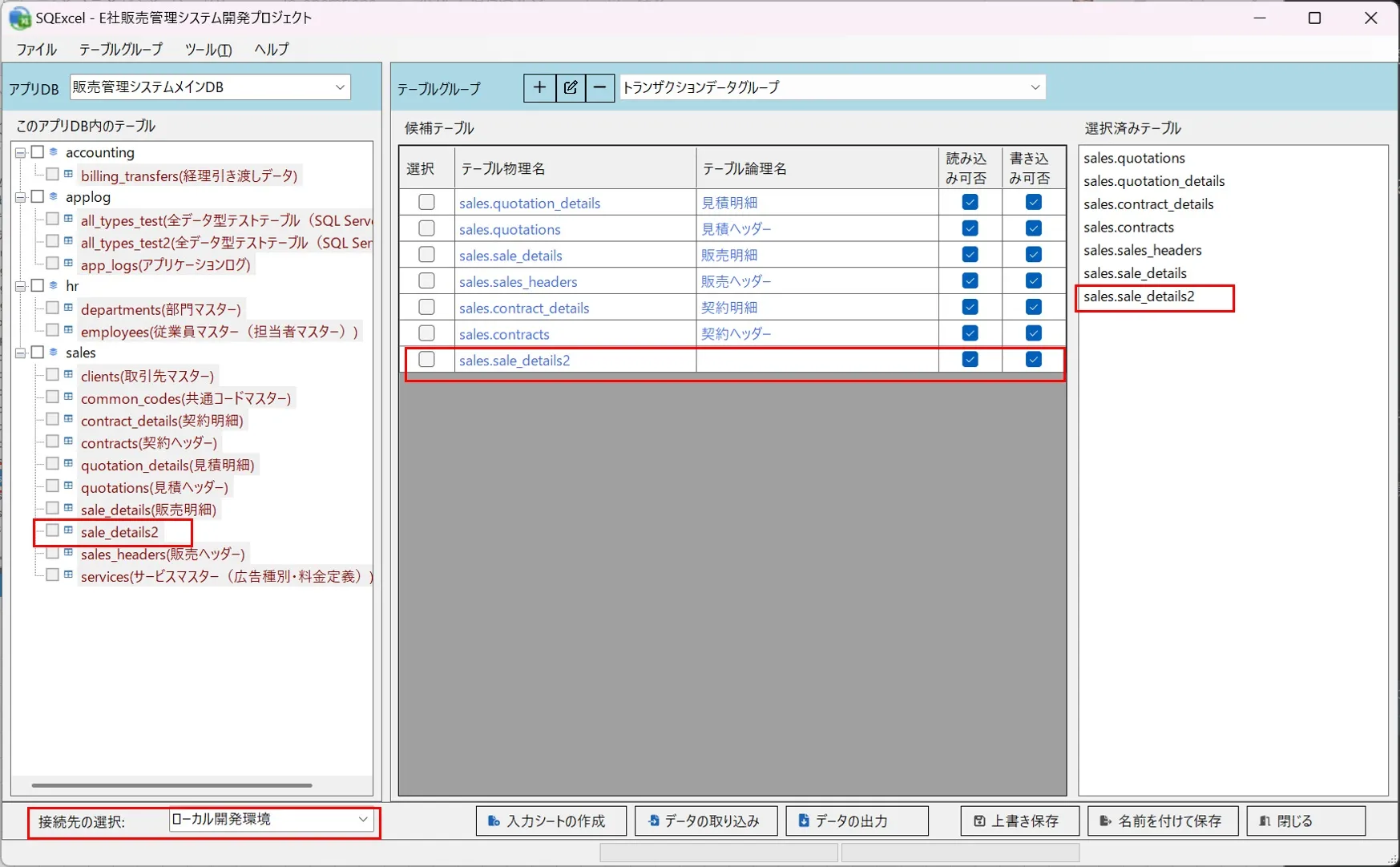Click schema icon next to hr
Viewport: 1400px width, 867px height.
pos(54,285)
